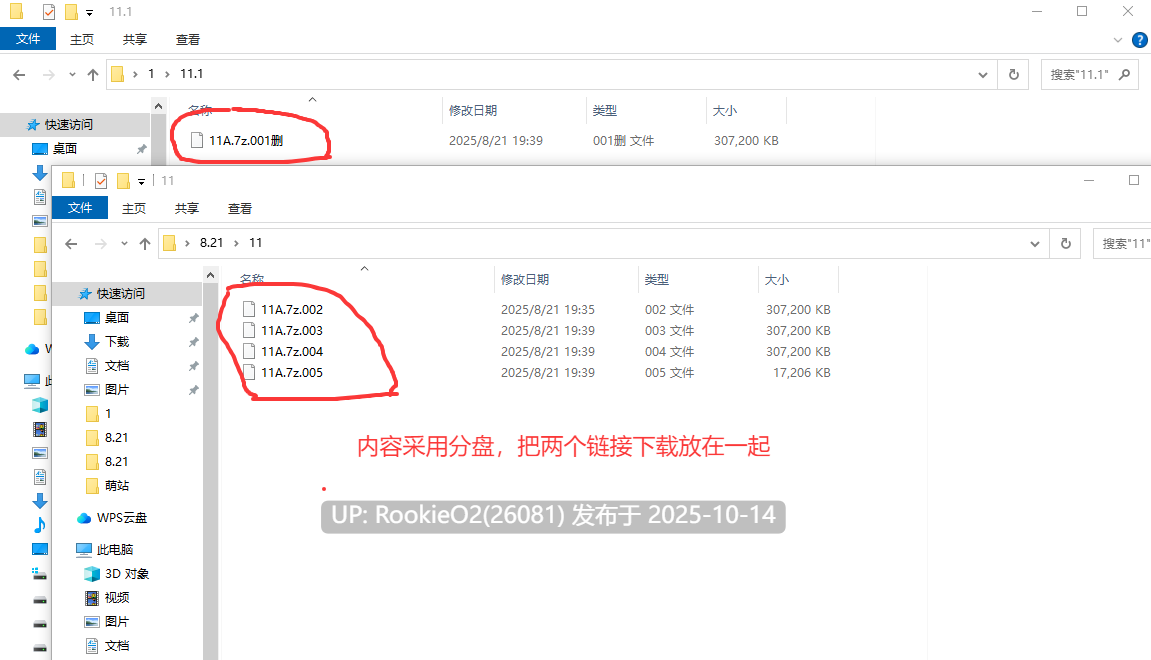Open pinned 图片 in 11 window sidebar
The height and width of the screenshot is (660, 1151).
[x=117, y=390]
